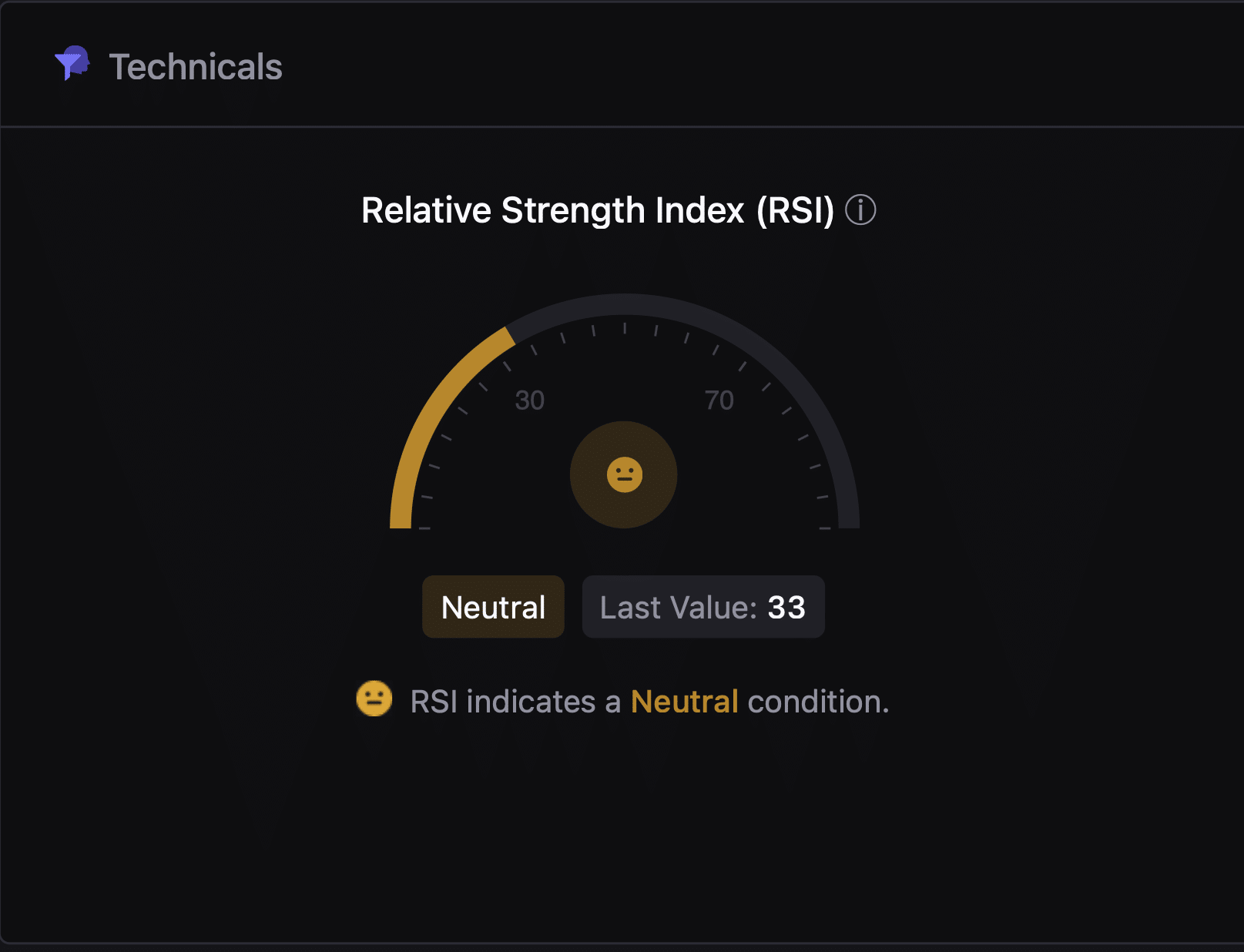Click the number 33 in Last Value
Screen dimensions: 1244x952
(786, 608)
